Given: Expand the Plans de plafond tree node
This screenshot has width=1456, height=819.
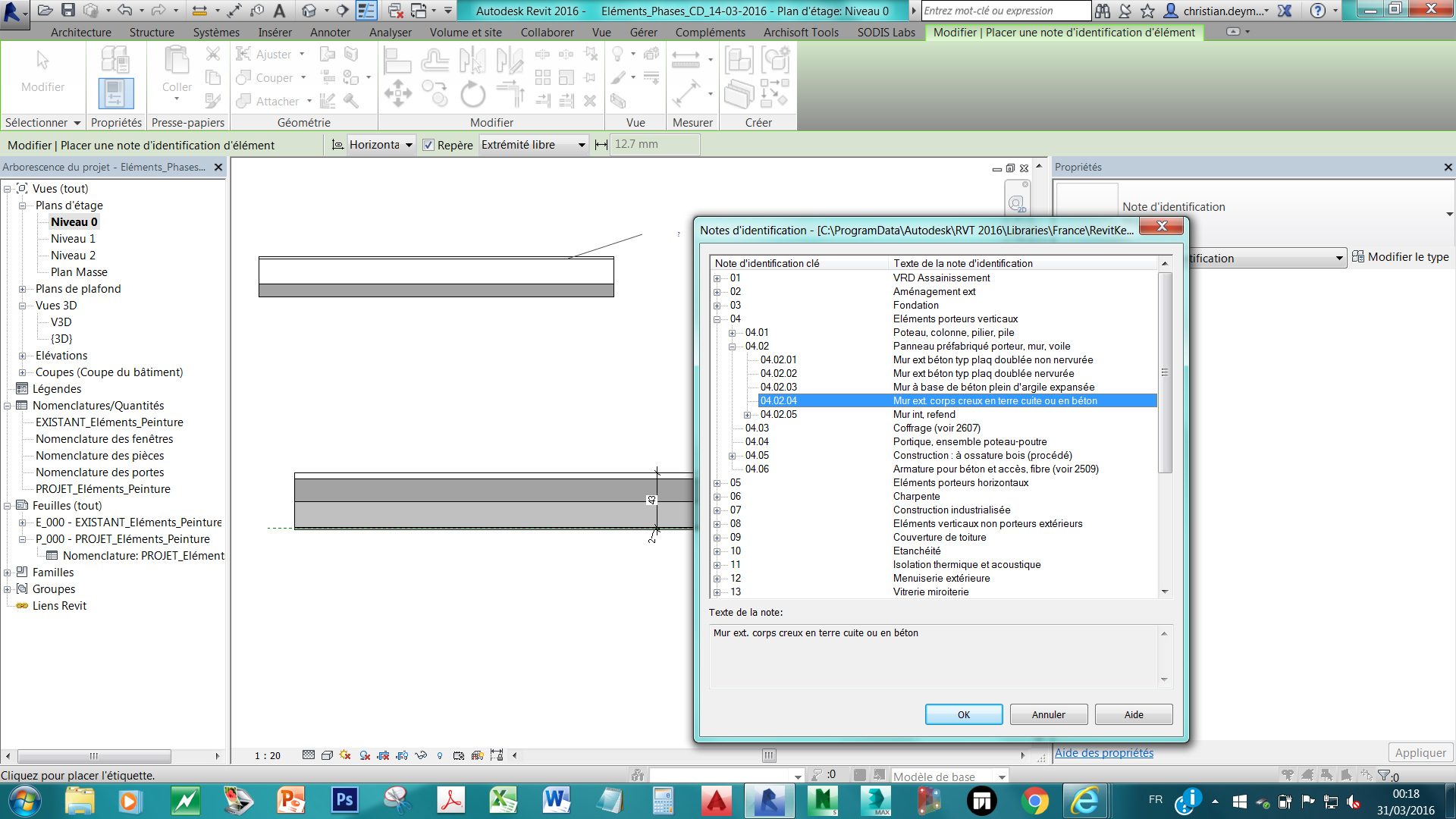Looking at the screenshot, I should [23, 289].
